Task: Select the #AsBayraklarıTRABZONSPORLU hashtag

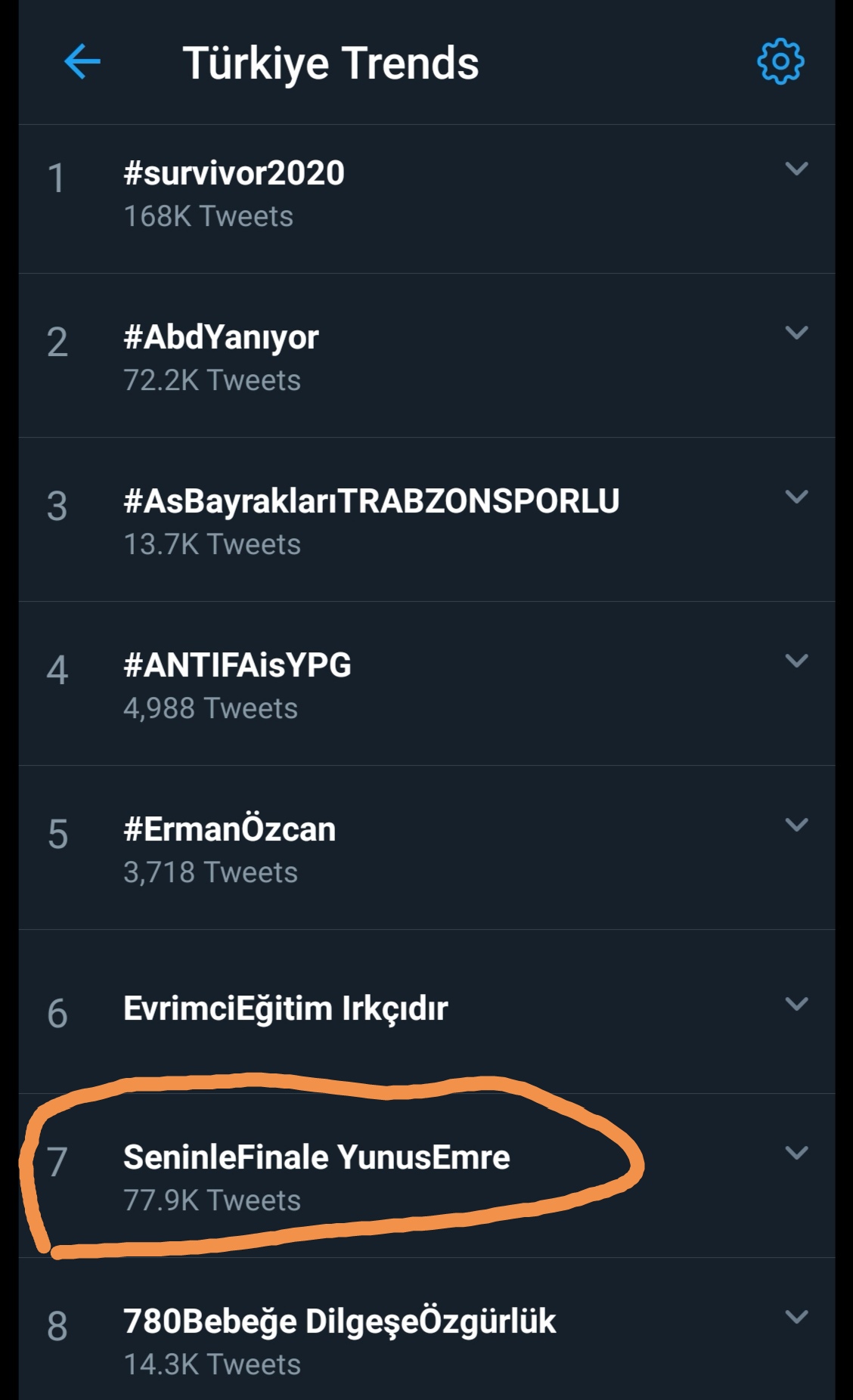Action: pos(371,501)
